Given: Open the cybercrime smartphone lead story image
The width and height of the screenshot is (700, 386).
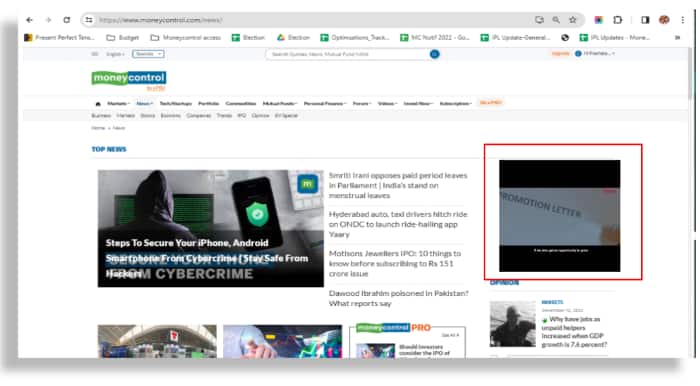Looking at the screenshot, I should (211, 228).
